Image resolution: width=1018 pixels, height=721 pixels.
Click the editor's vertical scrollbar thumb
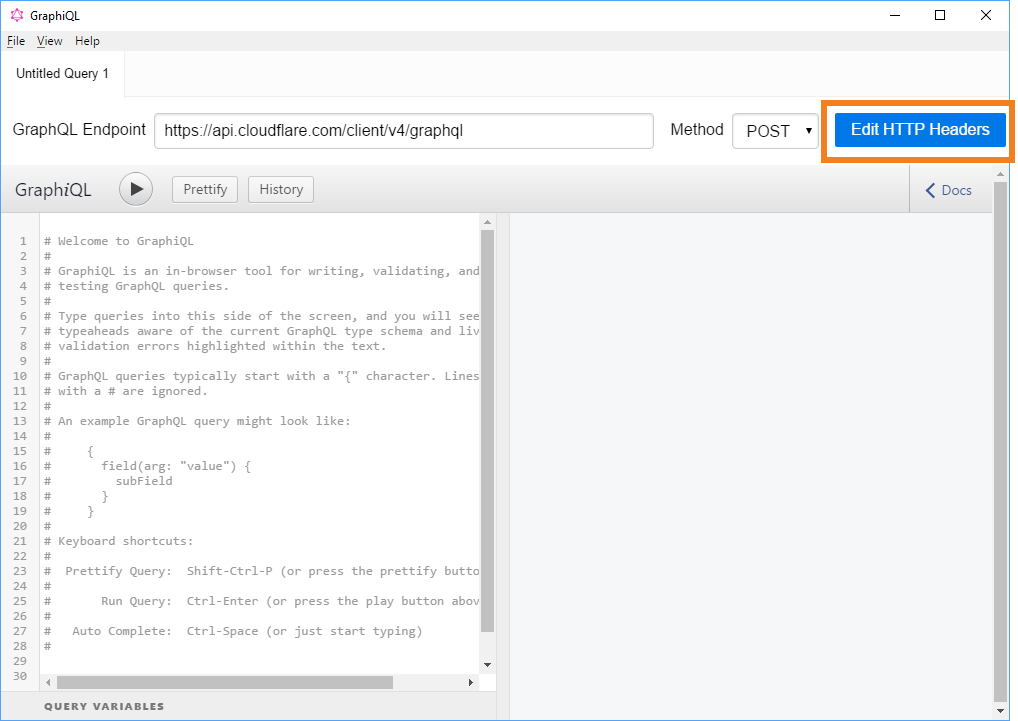pos(487,430)
